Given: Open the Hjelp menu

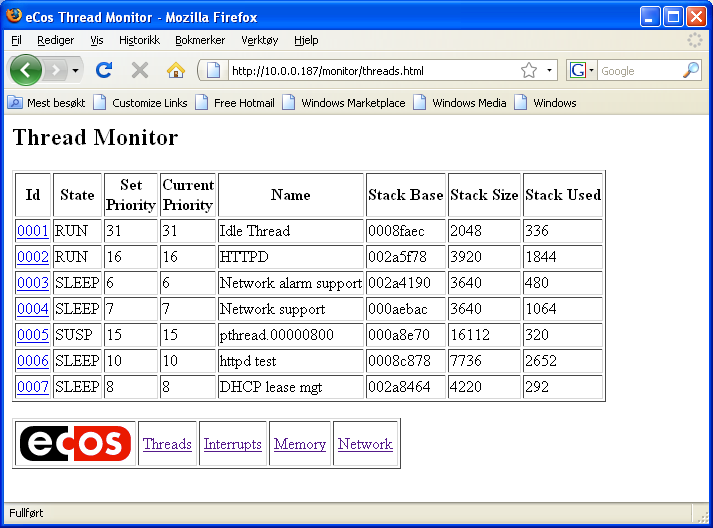Looking at the screenshot, I should click(x=306, y=40).
